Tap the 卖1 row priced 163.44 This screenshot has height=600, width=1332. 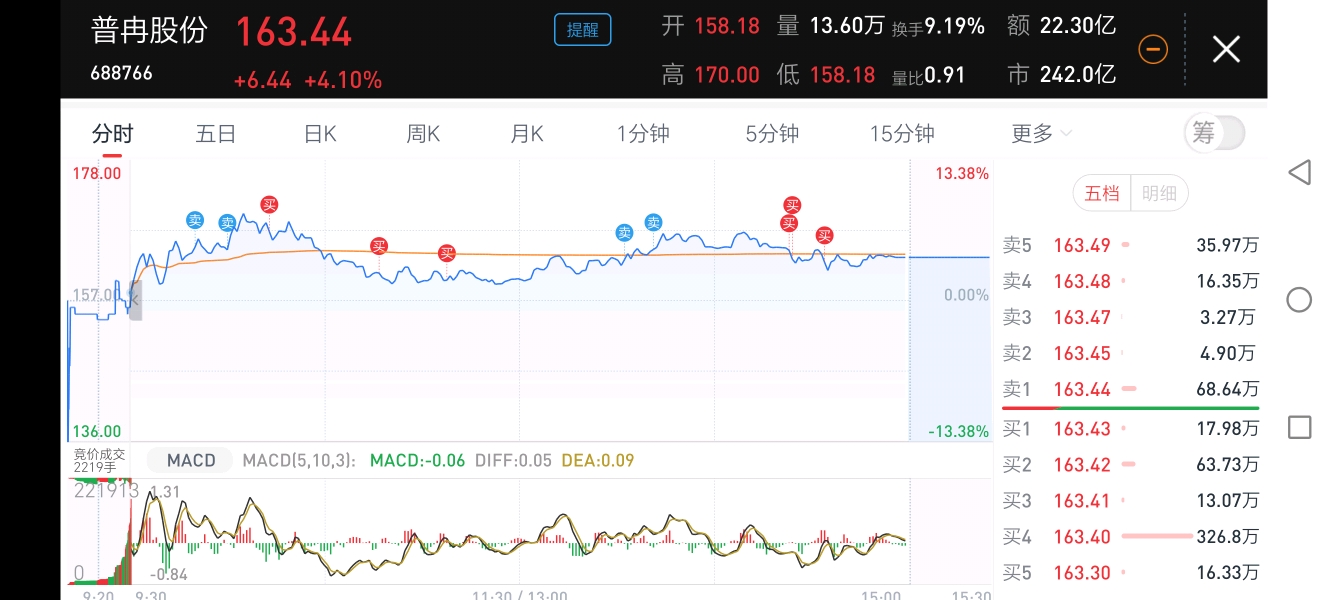pyautogui.click(x=1130, y=389)
